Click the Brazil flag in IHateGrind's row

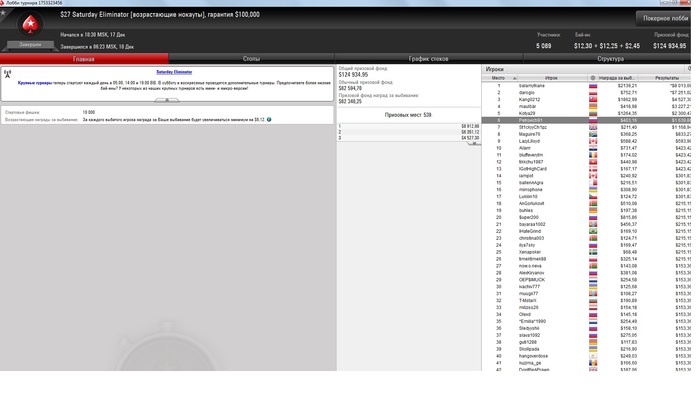593,231
